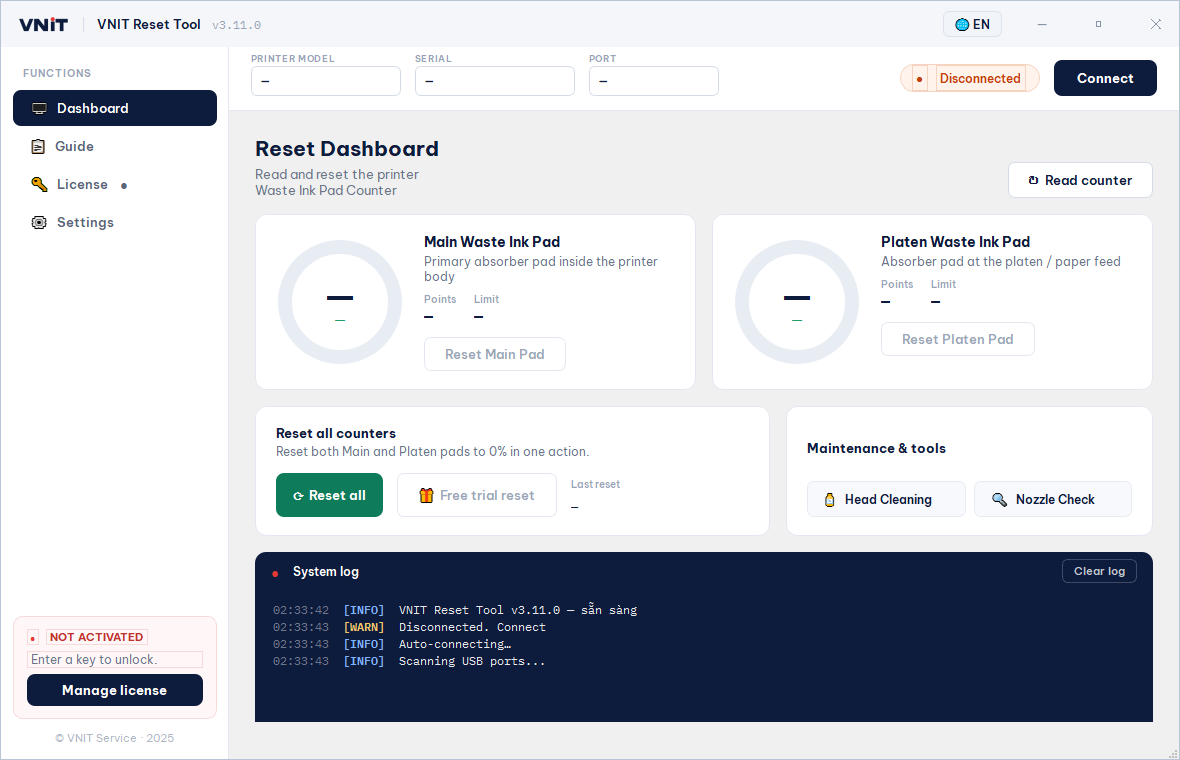Minimize the VNIT Reset Tool window

coord(1042,24)
